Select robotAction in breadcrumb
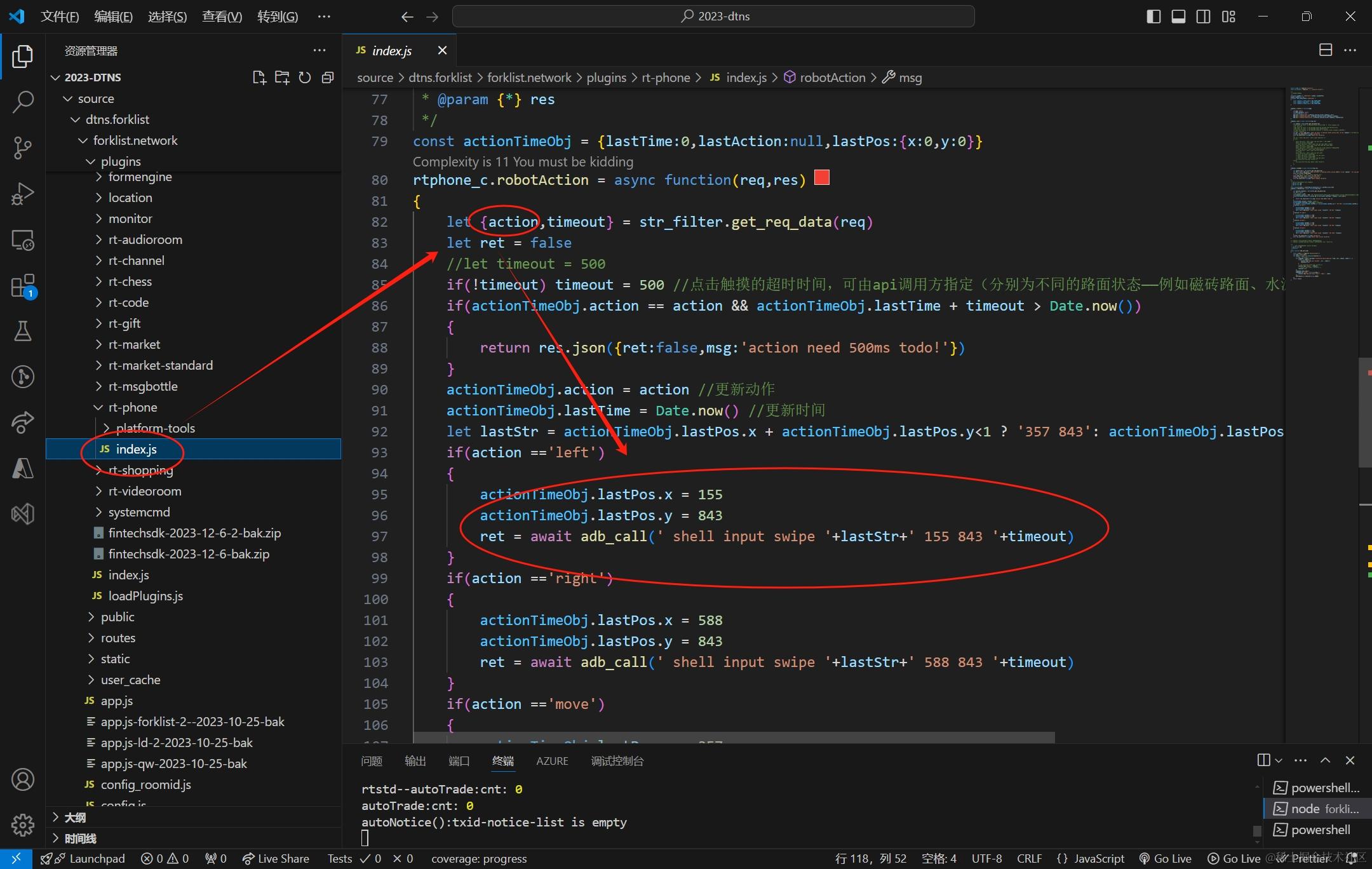The image size is (1372, 869). click(x=824, y=77)
